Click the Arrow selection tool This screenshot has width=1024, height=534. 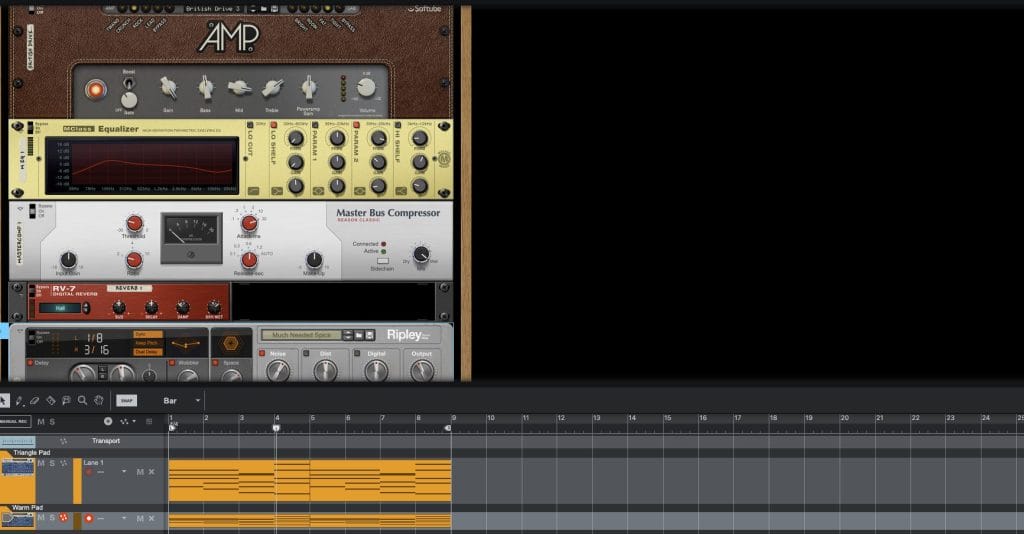tap(5, 400)
